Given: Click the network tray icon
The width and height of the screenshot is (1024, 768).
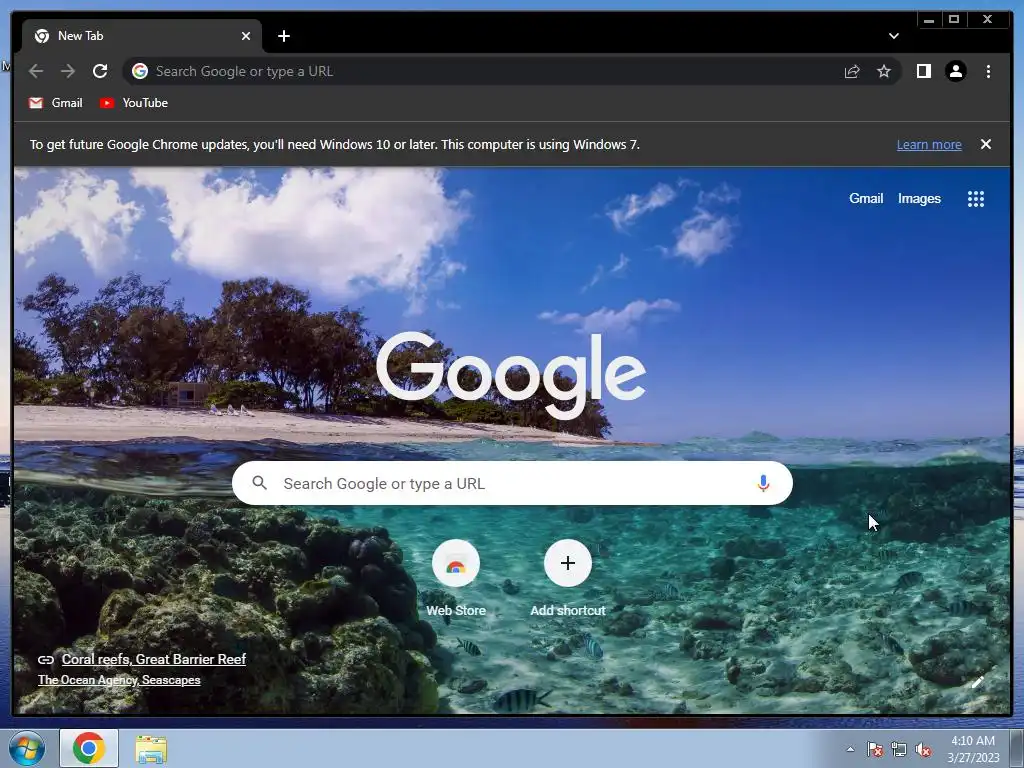Looking at the screenshot, I should [x=899, y=749].
